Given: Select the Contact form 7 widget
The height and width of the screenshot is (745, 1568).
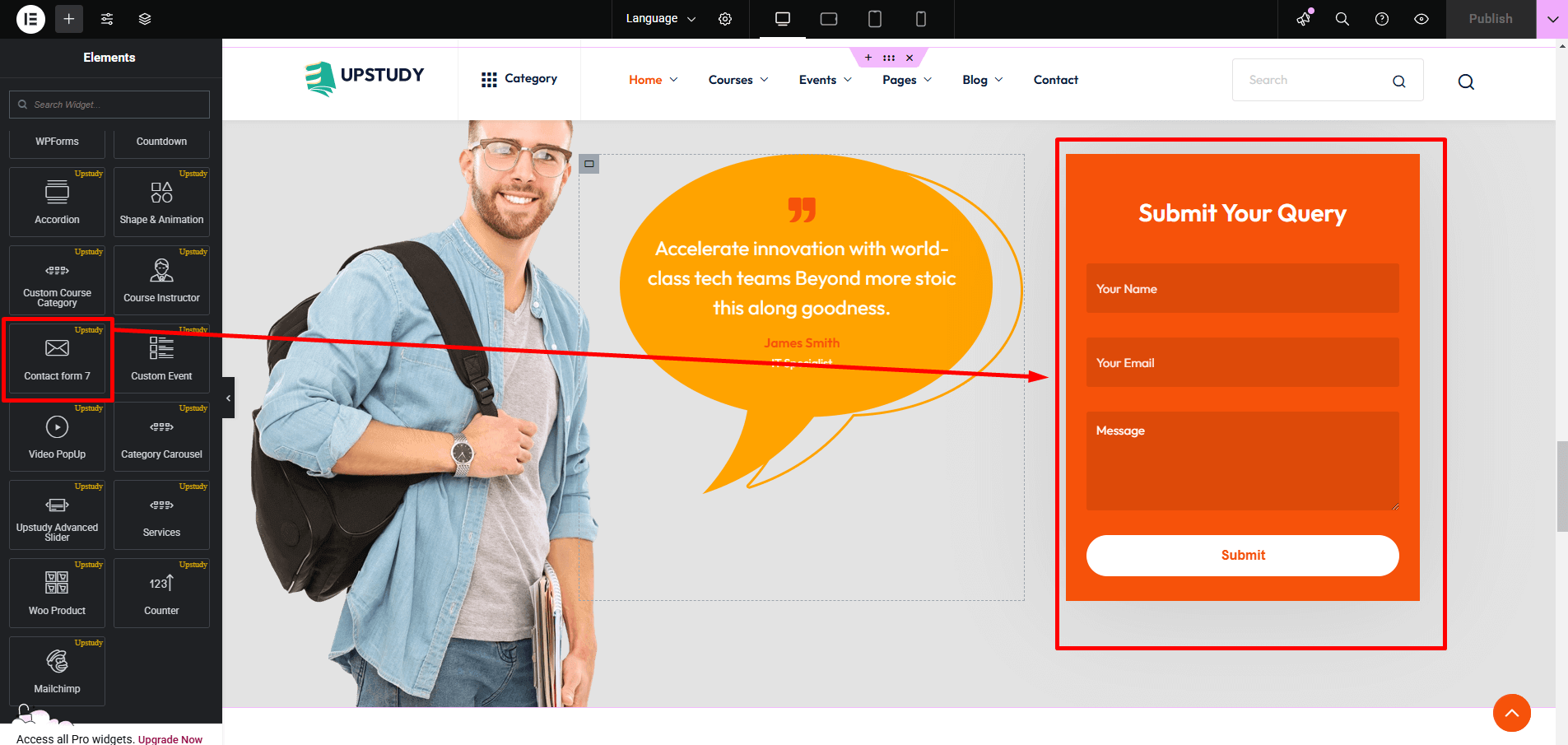Looking at the screenshot, I should [57, 358].
